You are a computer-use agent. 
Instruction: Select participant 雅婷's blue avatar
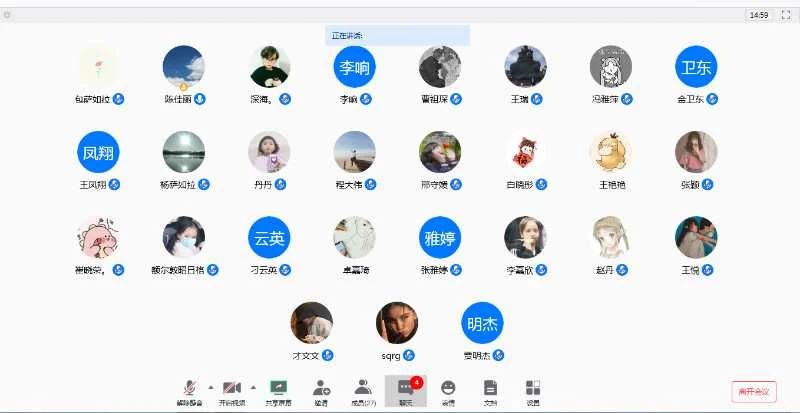(440, 238)
